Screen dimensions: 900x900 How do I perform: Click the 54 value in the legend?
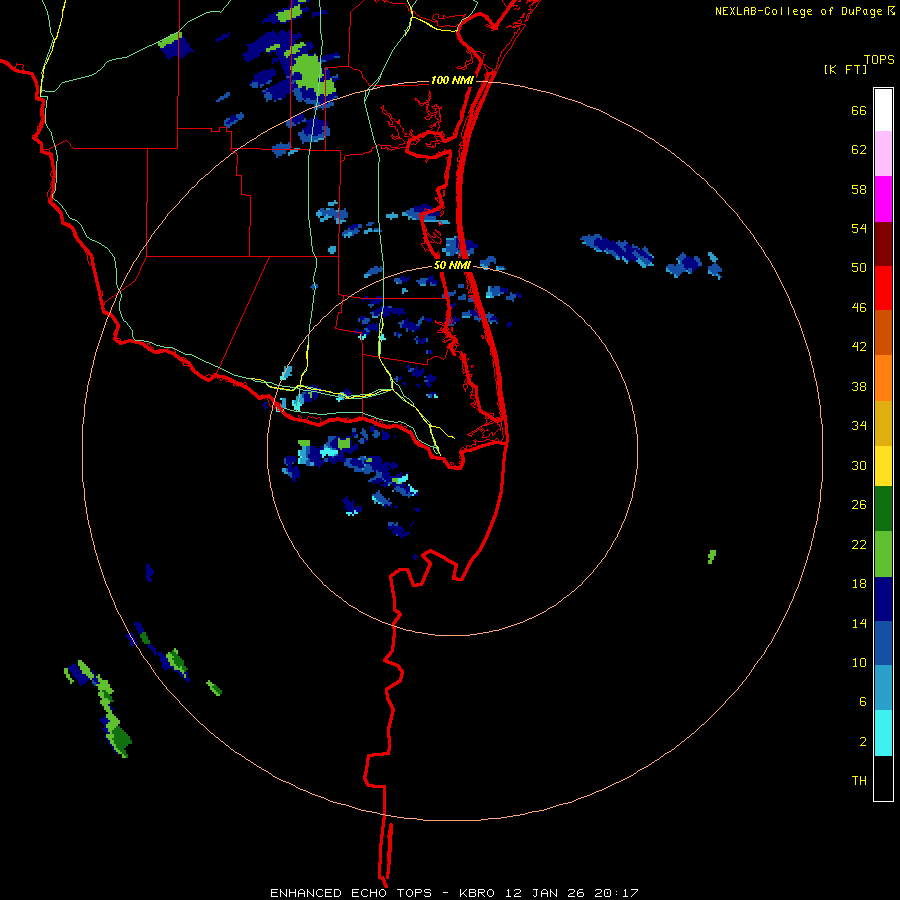859,228
